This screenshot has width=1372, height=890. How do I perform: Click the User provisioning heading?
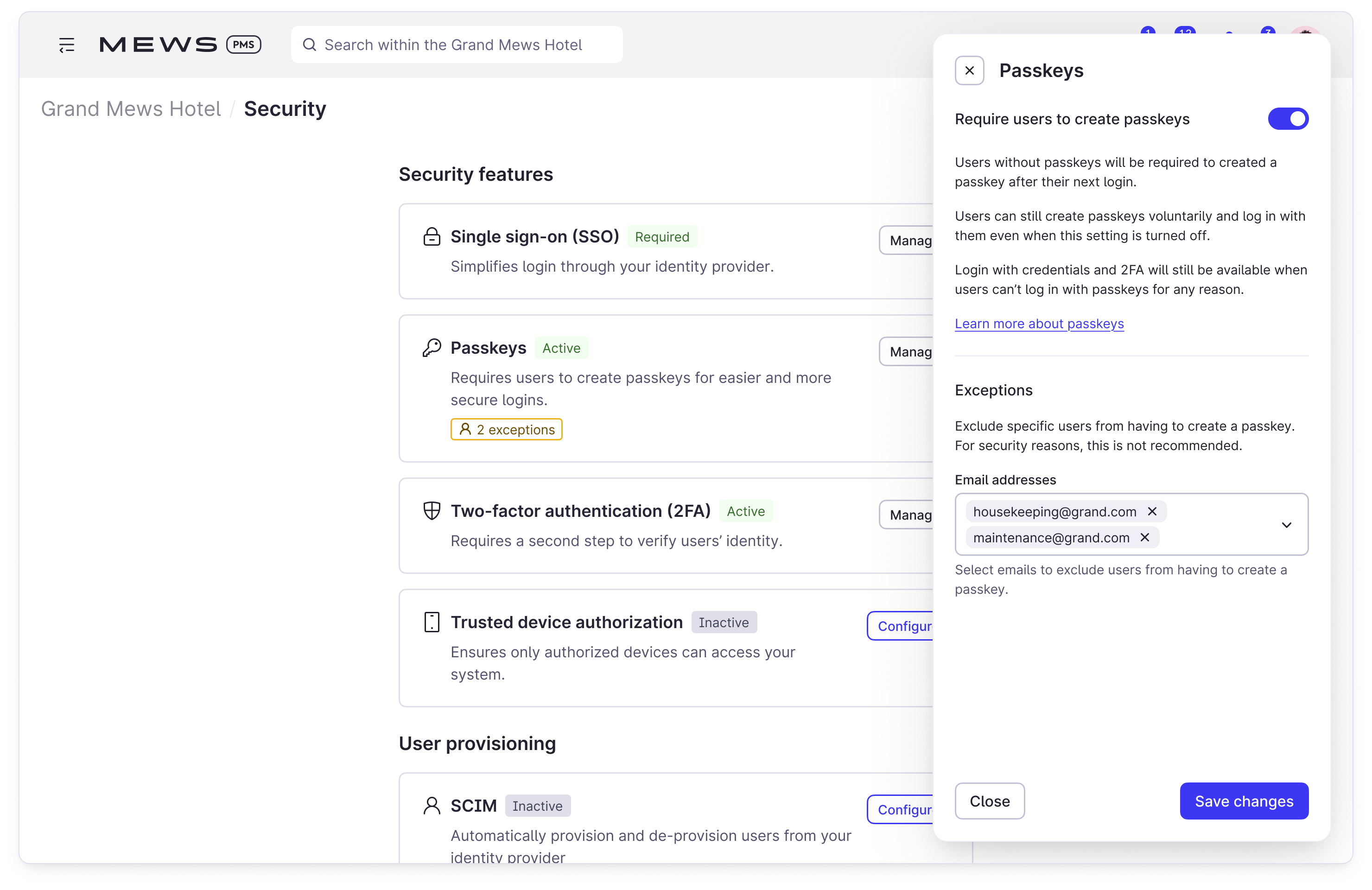click(x=477, y=744)
